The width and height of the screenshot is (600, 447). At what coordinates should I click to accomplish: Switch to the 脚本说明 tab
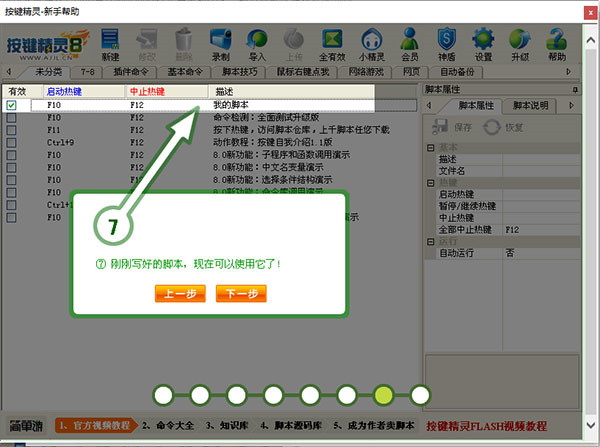pyautogui.click(x=530, y=106)
